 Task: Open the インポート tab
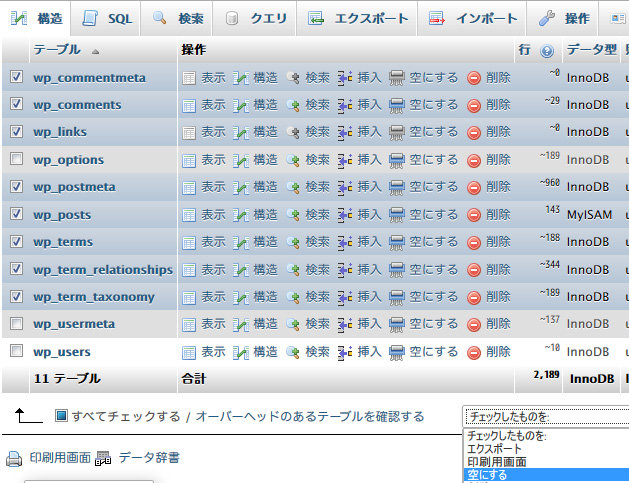474,18
